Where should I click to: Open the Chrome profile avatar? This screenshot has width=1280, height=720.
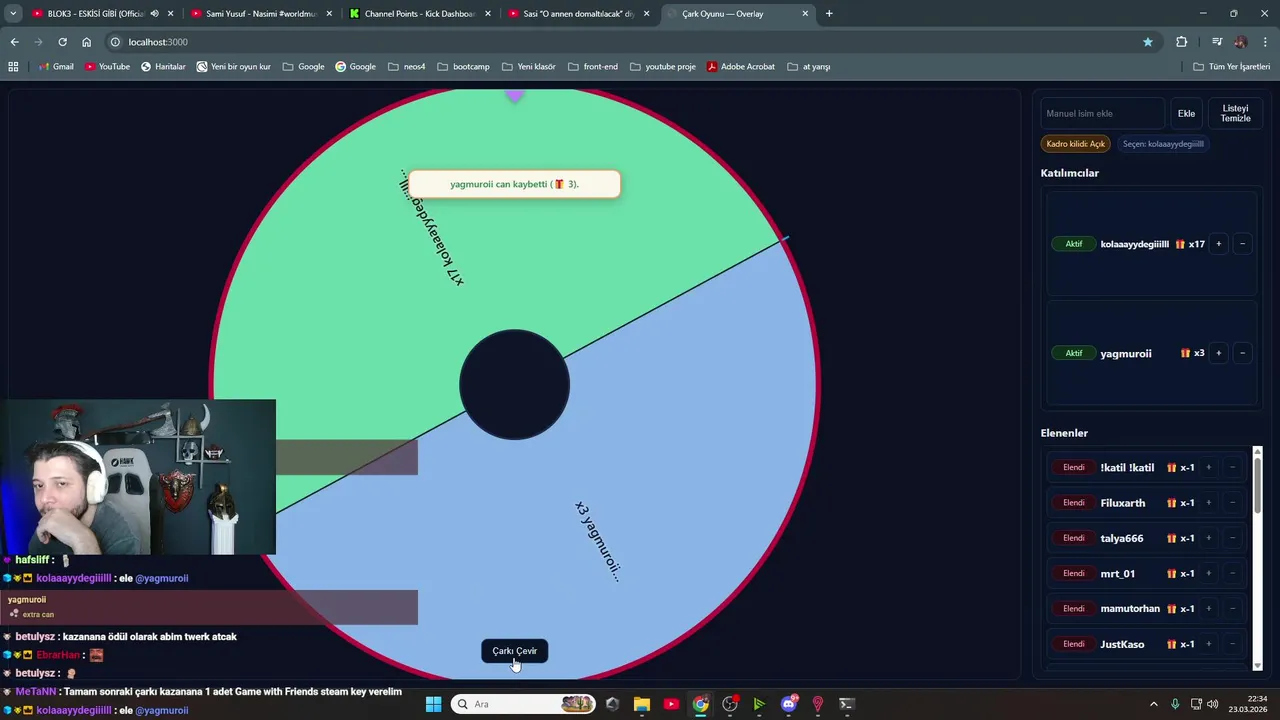click(x=1241, y=42)
